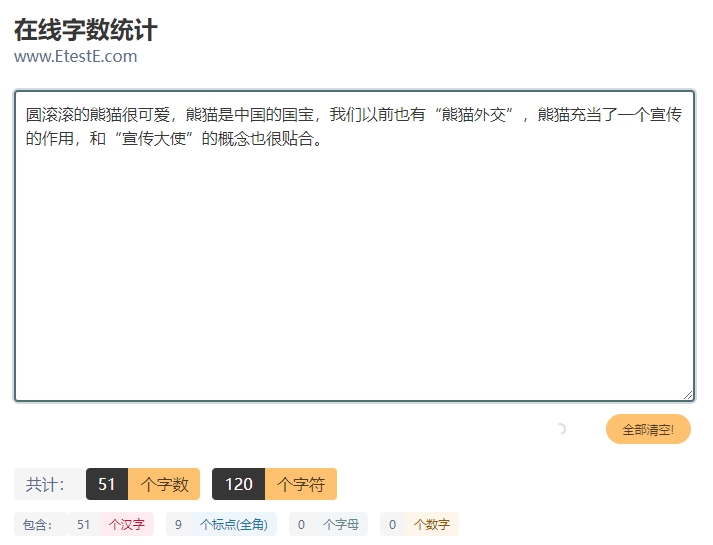
Task: Click the 个汉字 count badge
Action: coord(127,525)
